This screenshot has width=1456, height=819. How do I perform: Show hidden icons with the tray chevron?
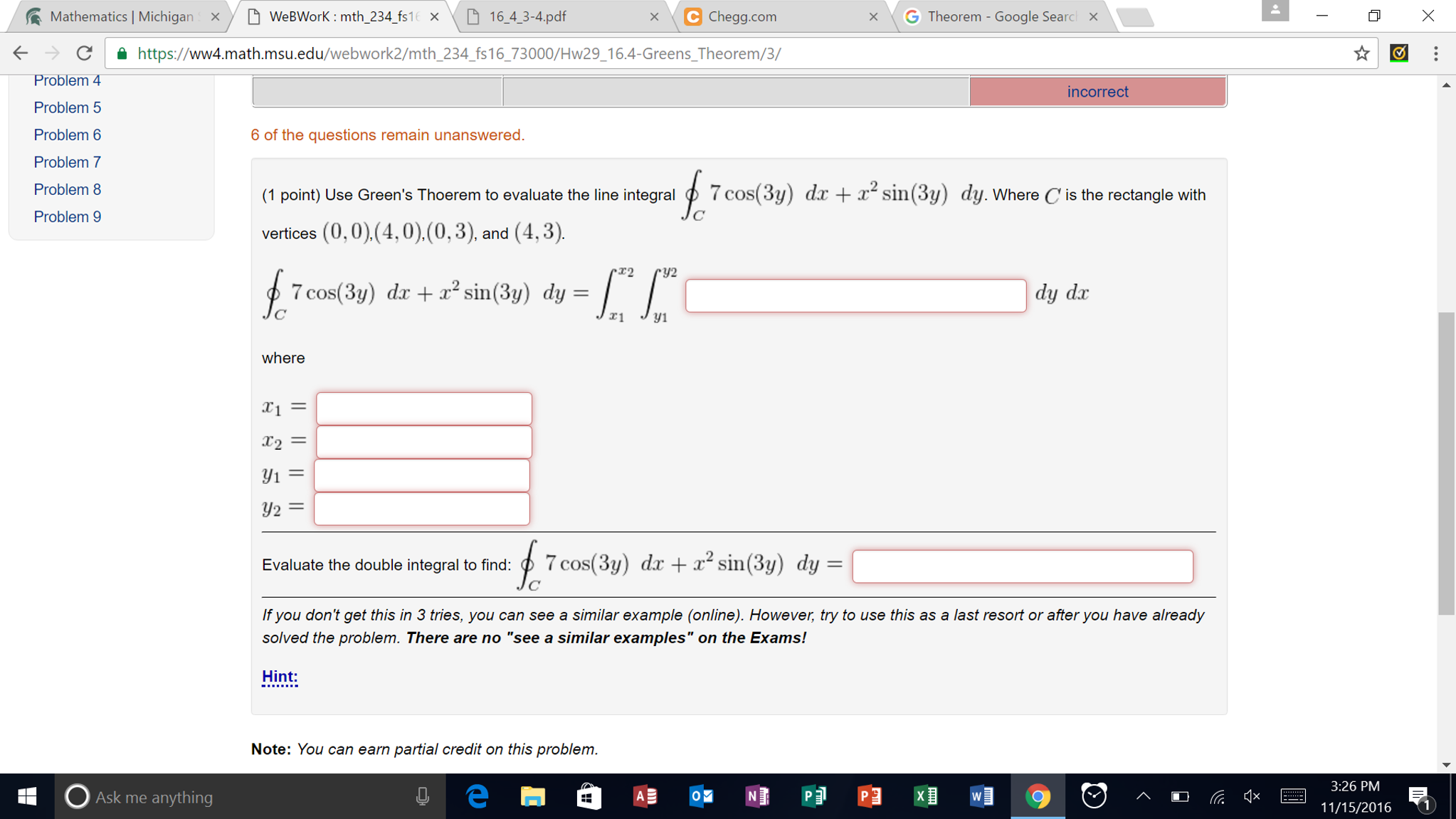1142,796
